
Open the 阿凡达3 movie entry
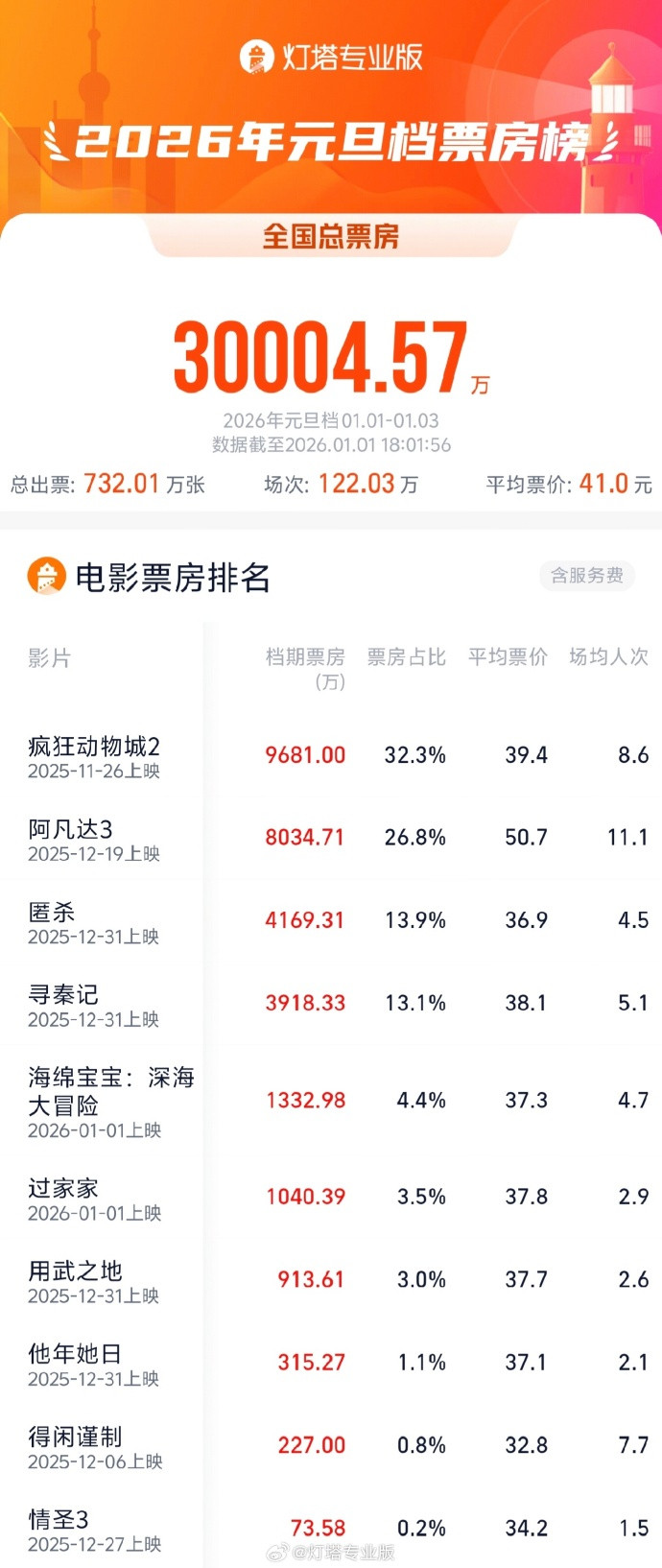pos(71,829)
